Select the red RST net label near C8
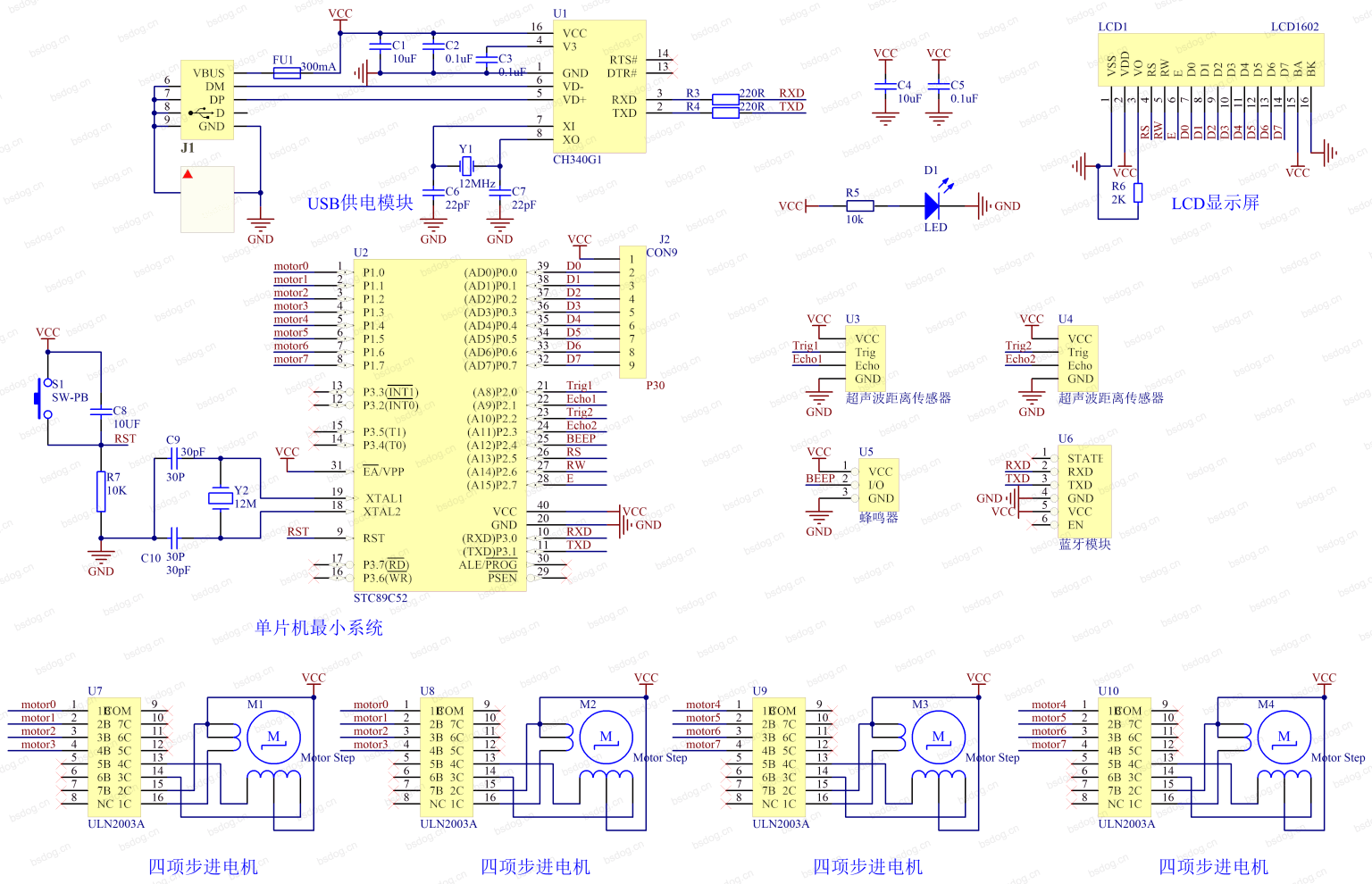 point(125,438)
